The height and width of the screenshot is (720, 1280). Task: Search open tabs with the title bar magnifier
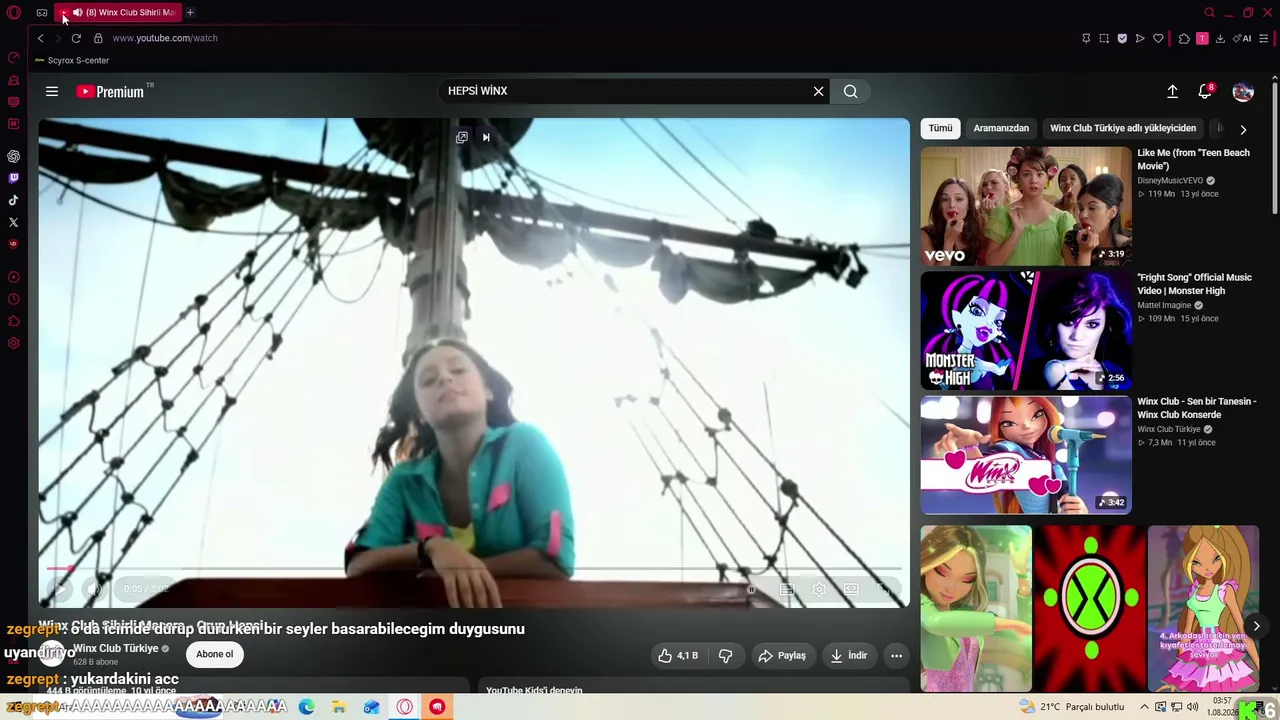click(1209, 13)
